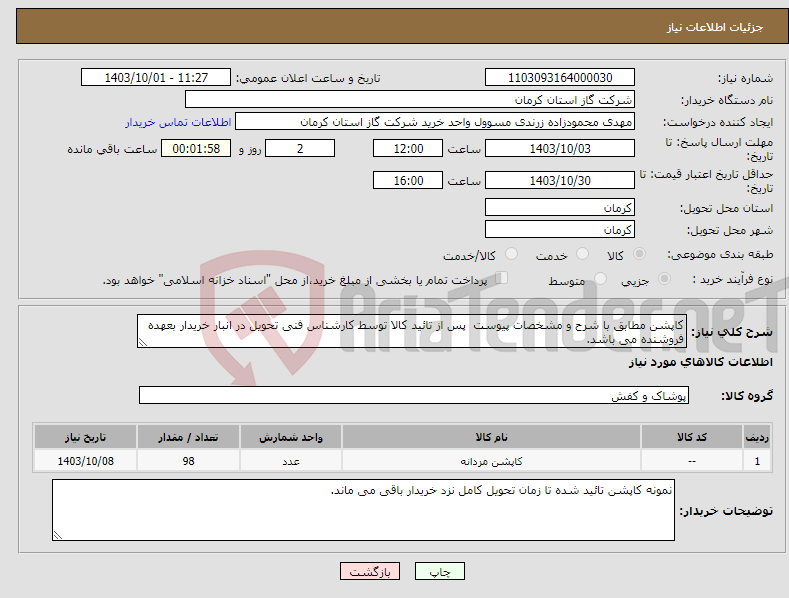Select the کالا/خدمت radio button
Image resolution: width=789 pixels, height=598 pixels.
(511, 254)
